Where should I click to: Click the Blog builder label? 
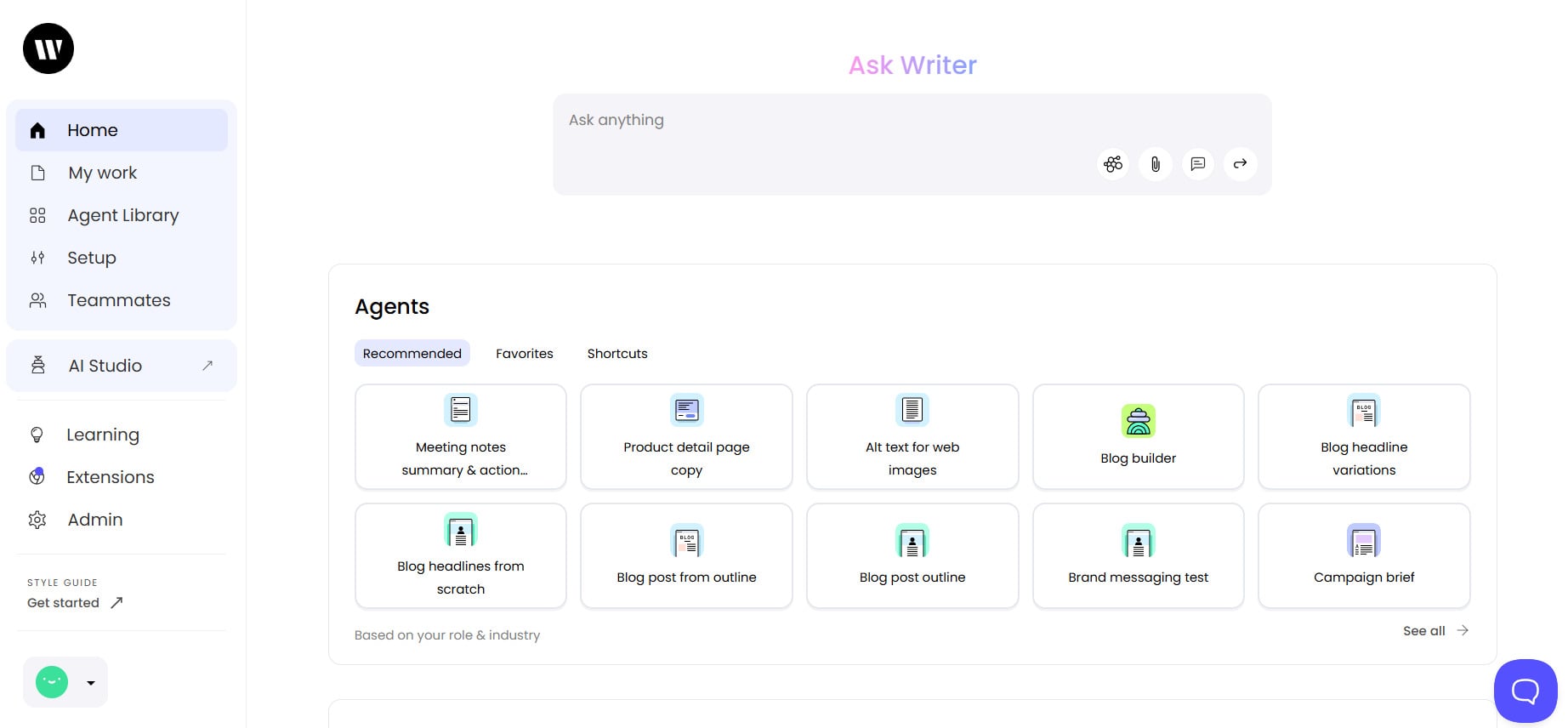(1139, 458)
